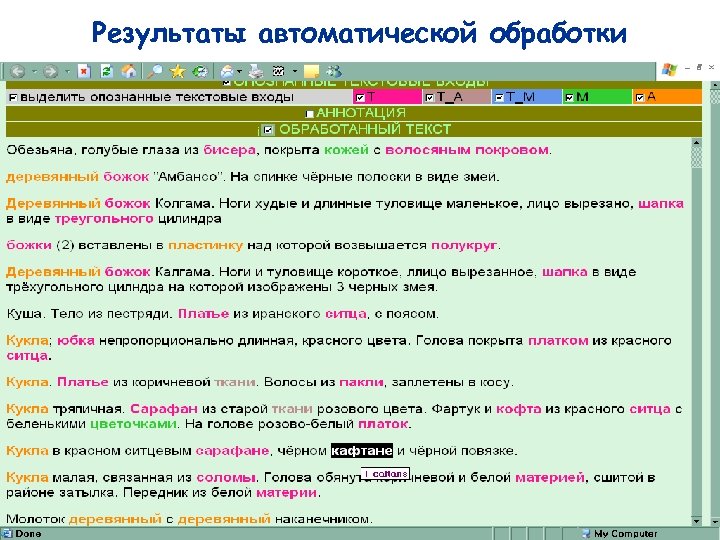Screen dimensions: 720x540
Task: Open the Forward button history dropdown
Action: (67, 72)
